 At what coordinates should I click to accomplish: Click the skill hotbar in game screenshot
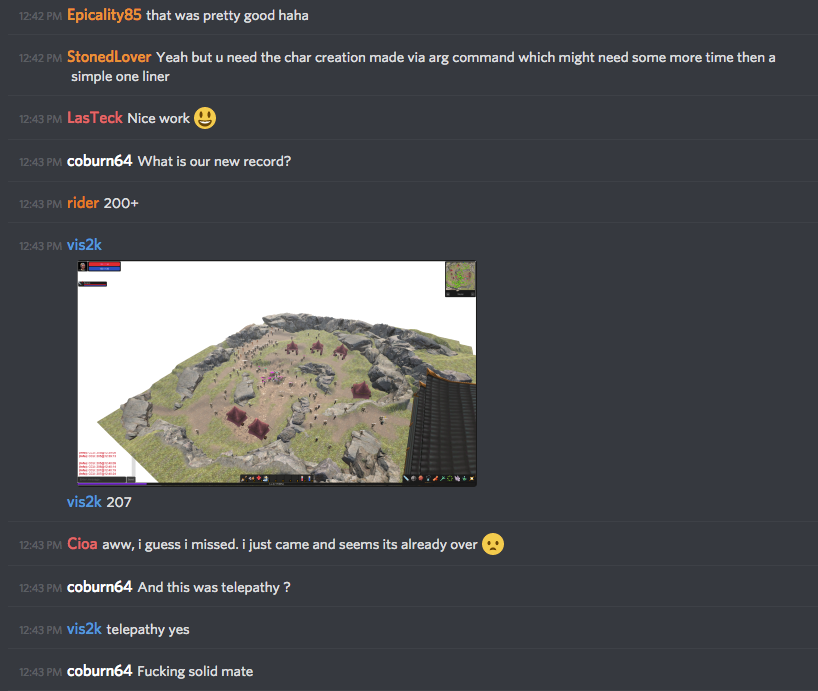tap(280, 478)
